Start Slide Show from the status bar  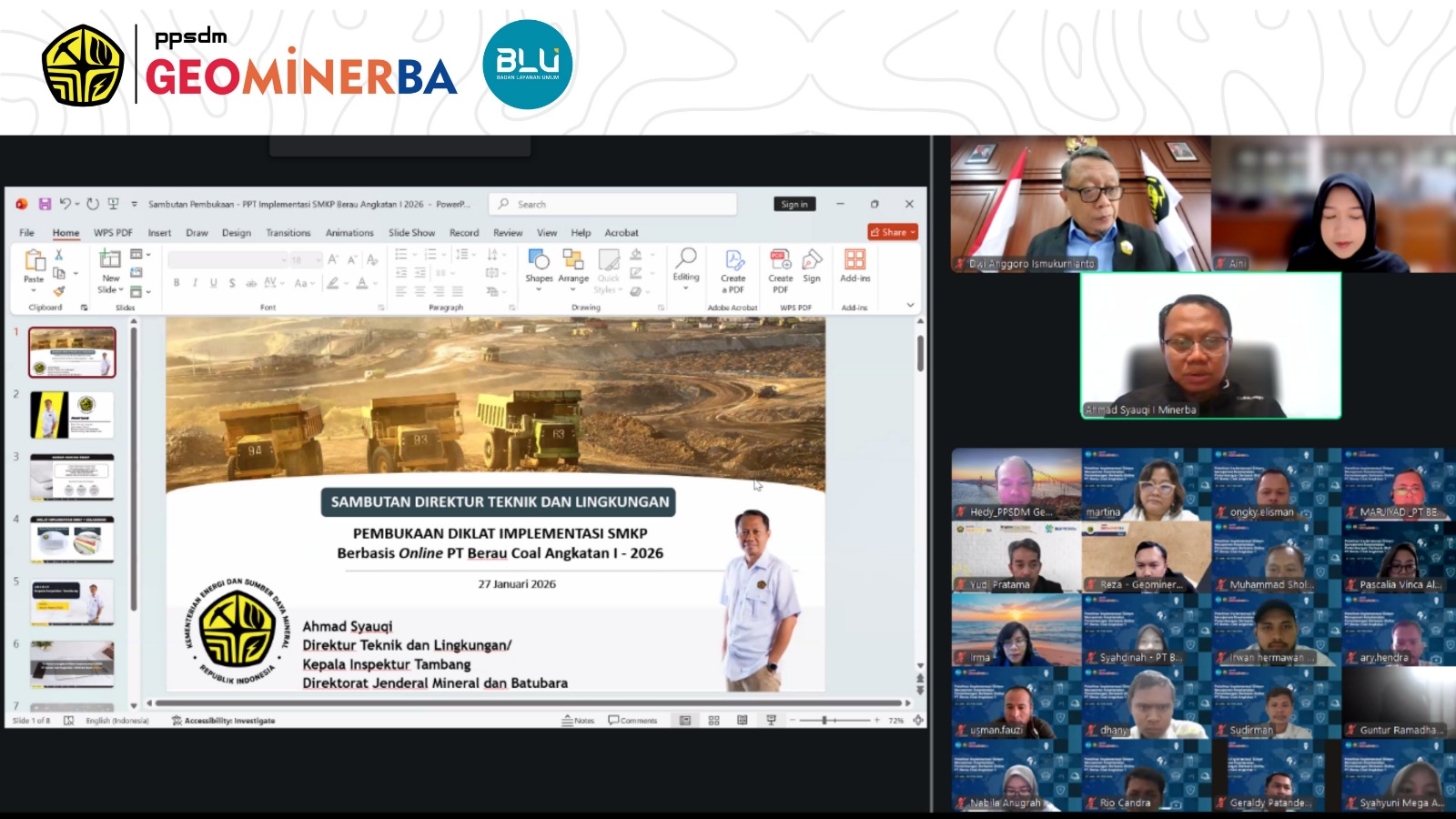[x=771, y=720]
